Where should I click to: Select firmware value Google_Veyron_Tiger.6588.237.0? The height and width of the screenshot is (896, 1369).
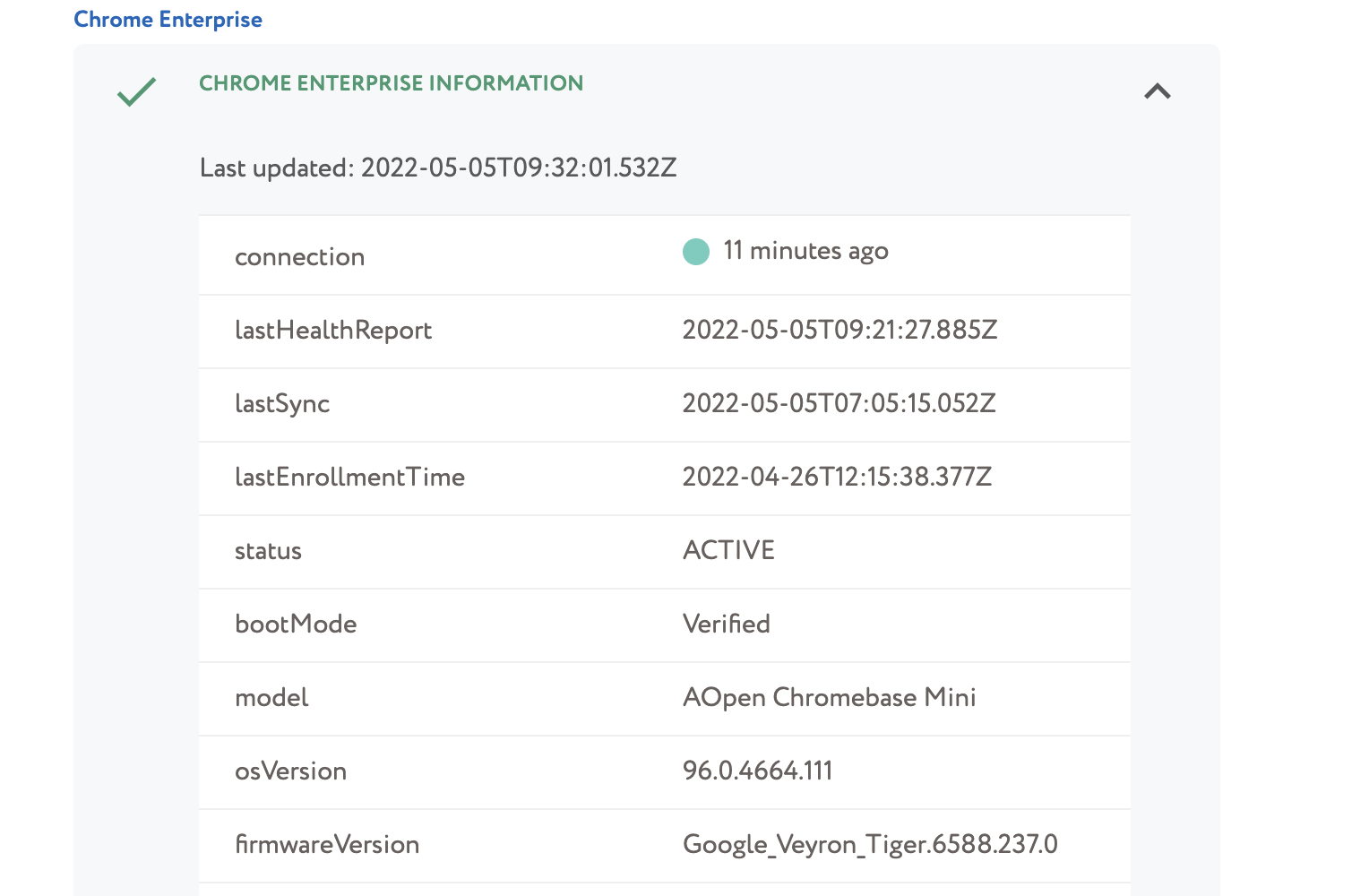point(870,845)
